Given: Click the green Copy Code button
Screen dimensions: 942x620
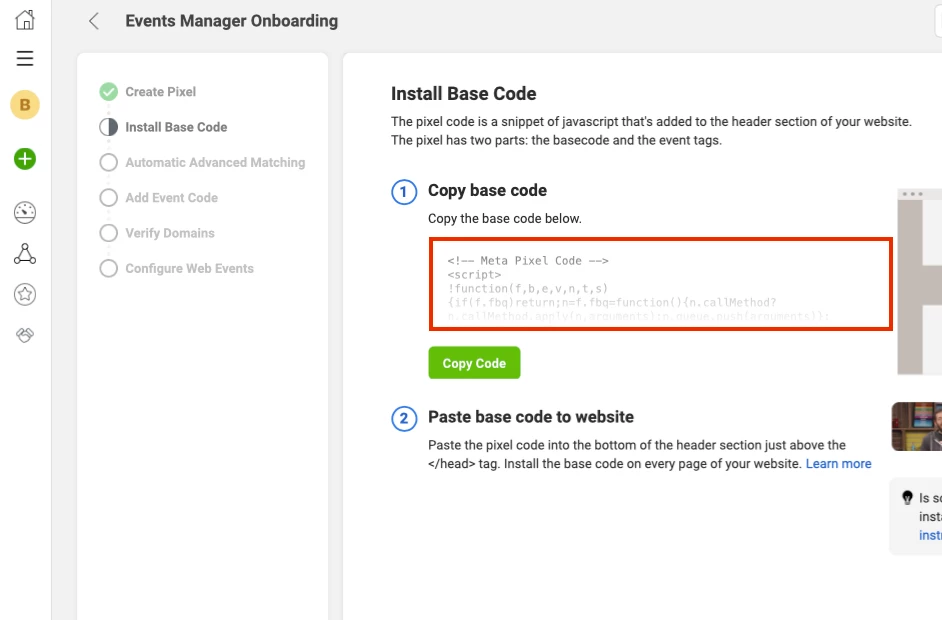Looking at the screenshot, I should pos(474,363).
